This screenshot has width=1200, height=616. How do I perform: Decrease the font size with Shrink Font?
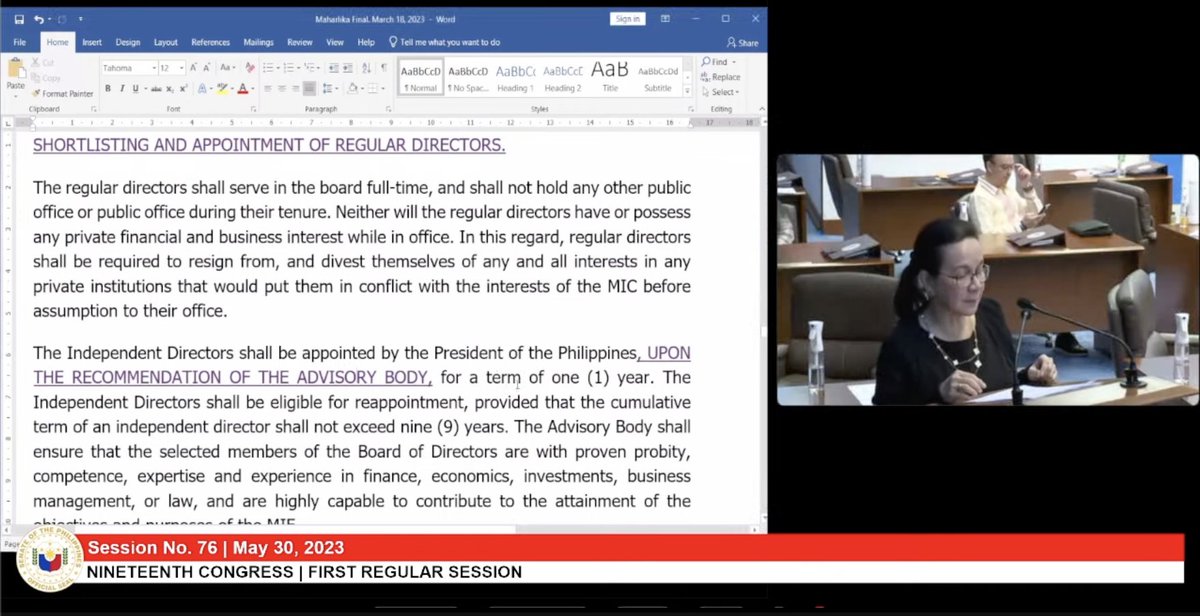[x=207, y=68]
